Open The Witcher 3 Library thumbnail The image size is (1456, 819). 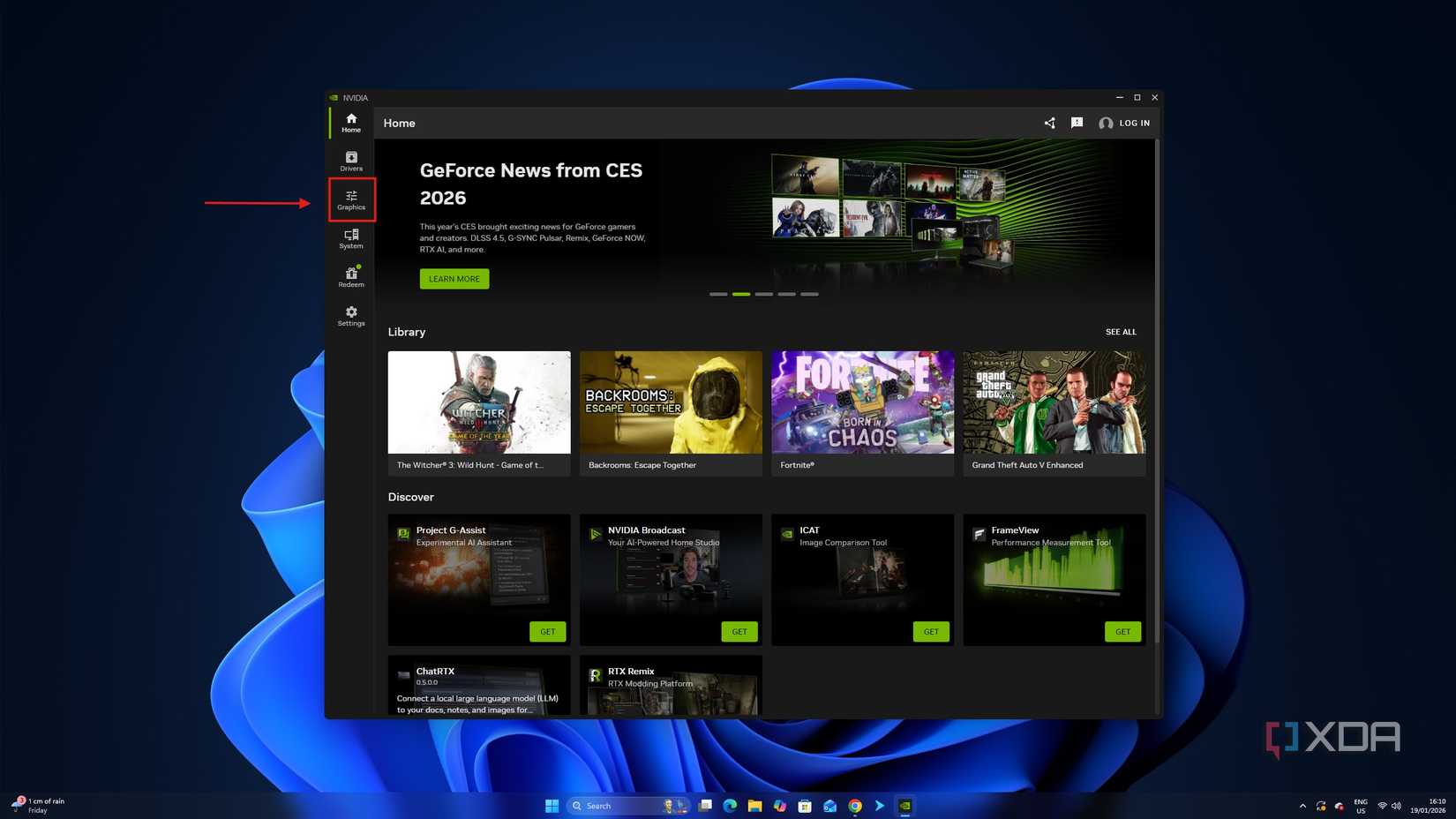[478, 402]
